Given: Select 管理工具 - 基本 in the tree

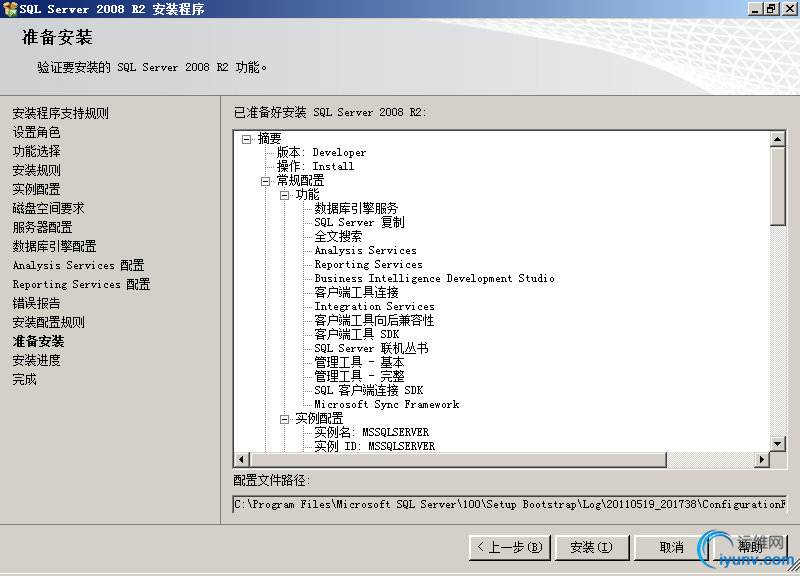Looking at the screenshot, I should coord(360,362).
